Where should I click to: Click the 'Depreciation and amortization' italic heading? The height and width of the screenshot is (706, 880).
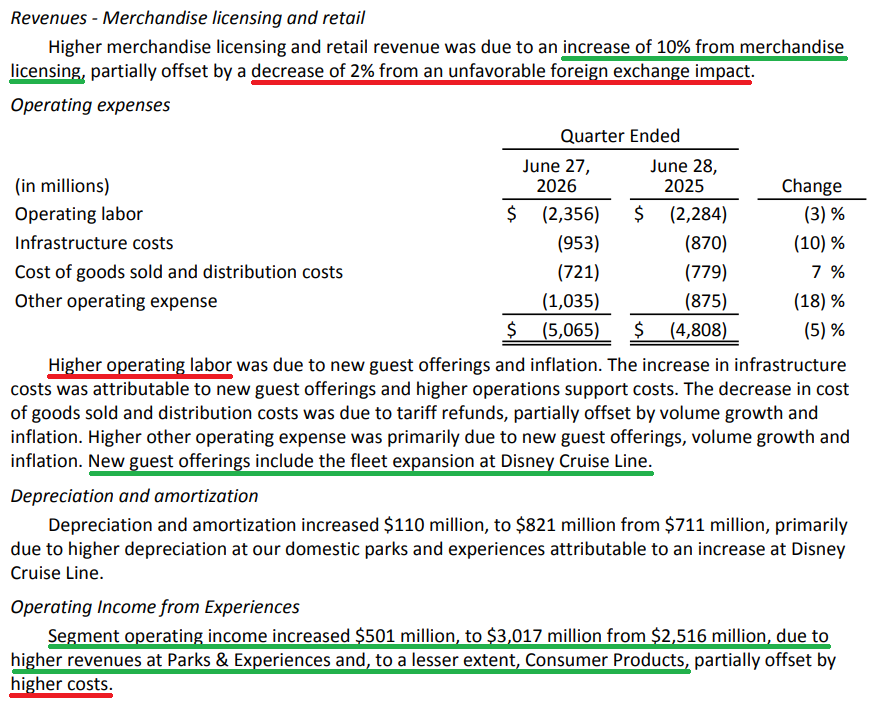134,496
